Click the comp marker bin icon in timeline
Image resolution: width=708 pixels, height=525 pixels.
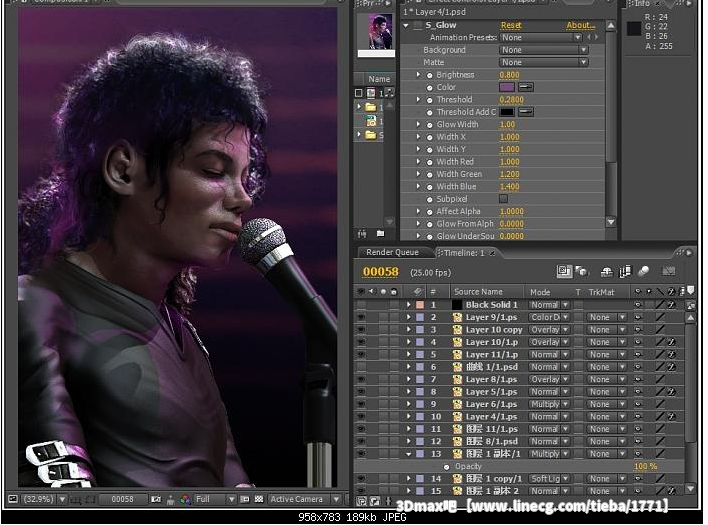691,291
